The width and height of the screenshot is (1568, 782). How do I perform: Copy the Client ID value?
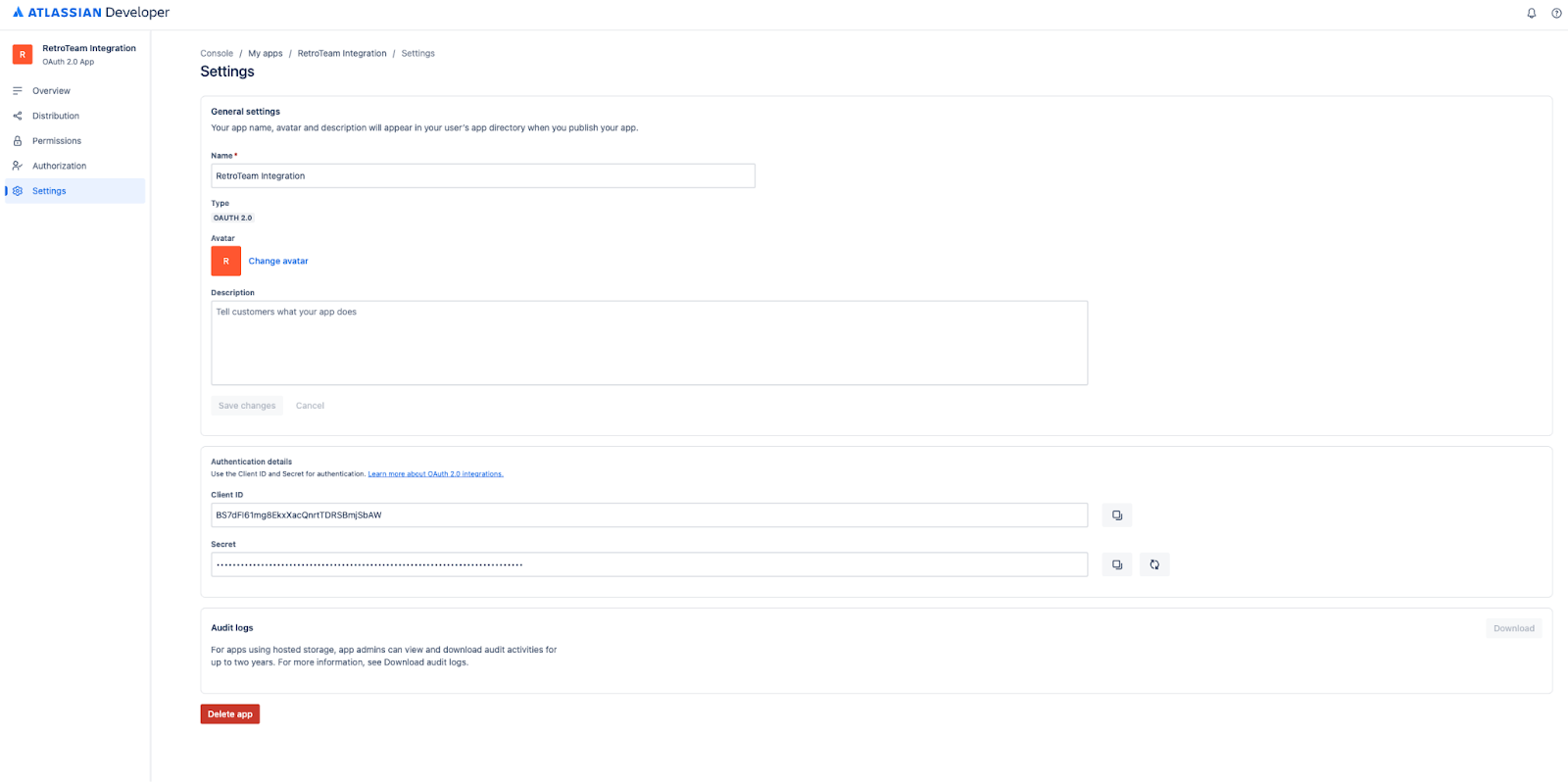[x=1117, y=515]
